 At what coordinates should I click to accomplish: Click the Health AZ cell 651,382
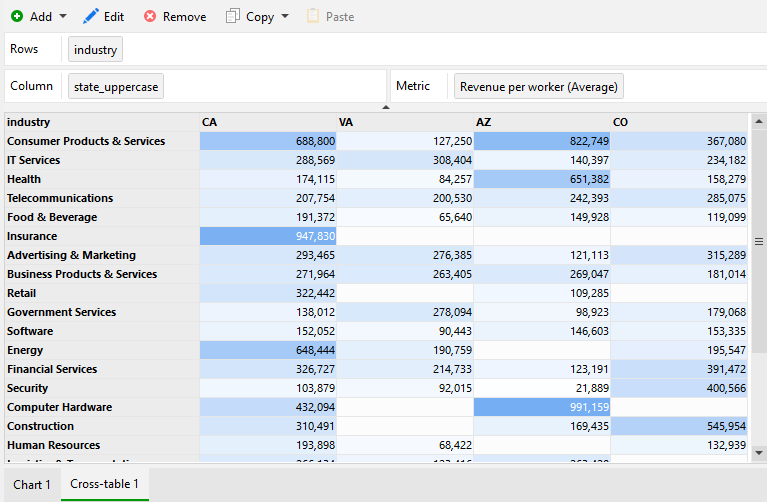[x=542, y=179]
